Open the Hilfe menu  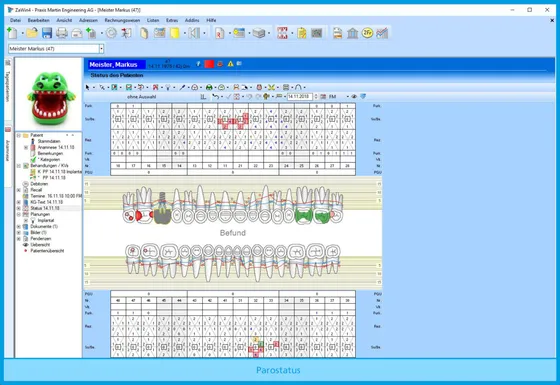tap(211, 20)
